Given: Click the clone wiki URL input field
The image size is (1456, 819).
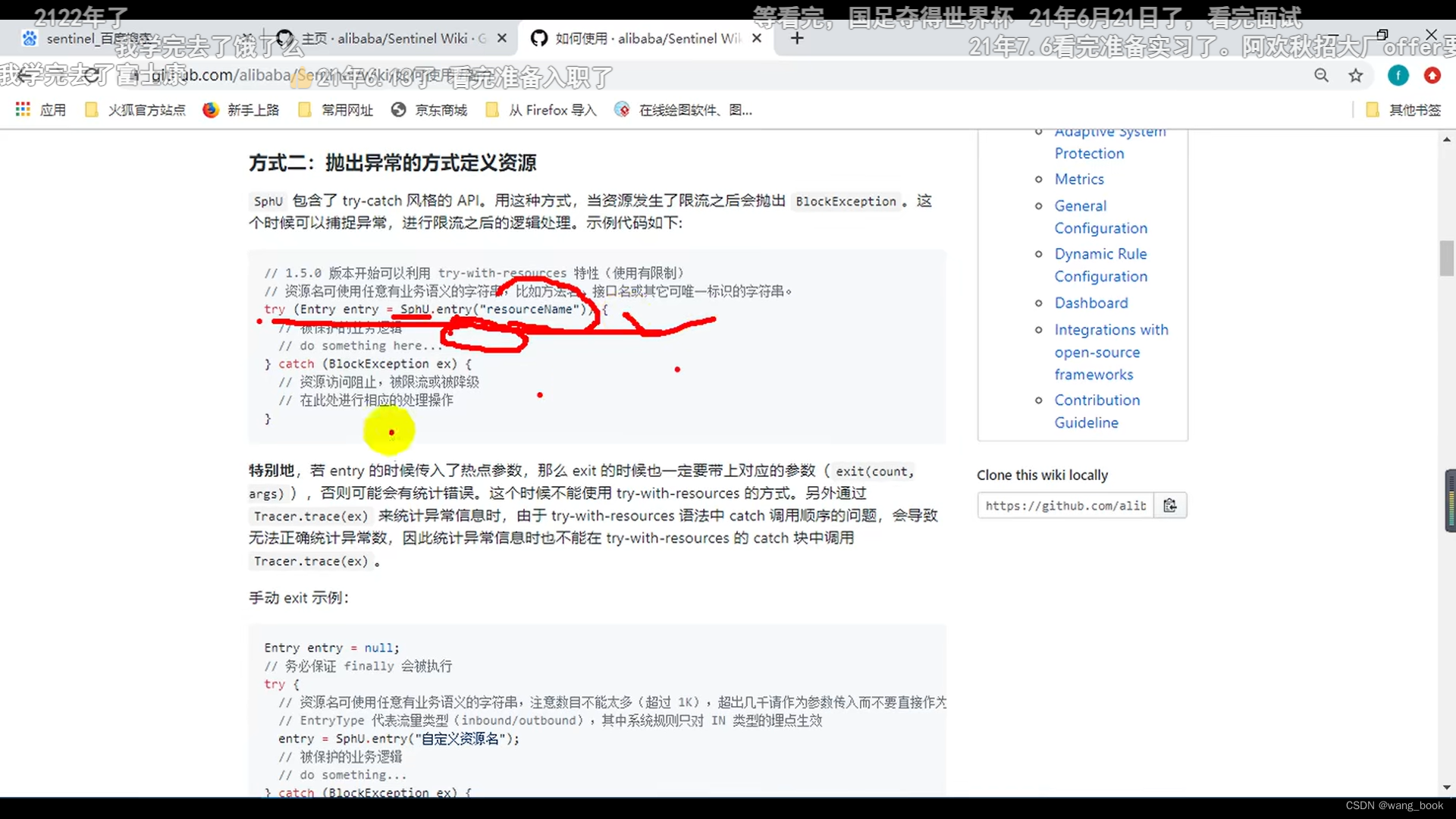Looking at the screenshot, I should (x=1065, y=505).
